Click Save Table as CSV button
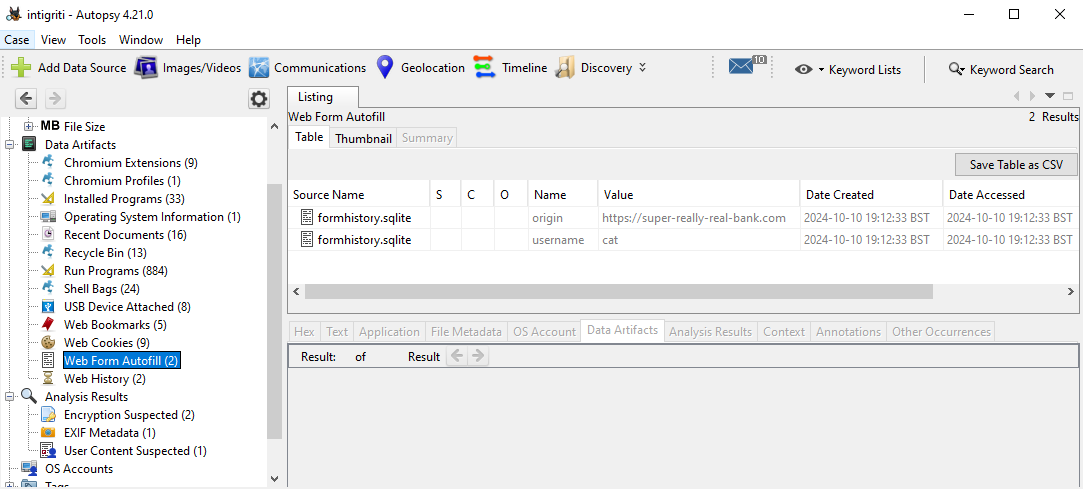1083x489 pixels. click(1016, 165)
